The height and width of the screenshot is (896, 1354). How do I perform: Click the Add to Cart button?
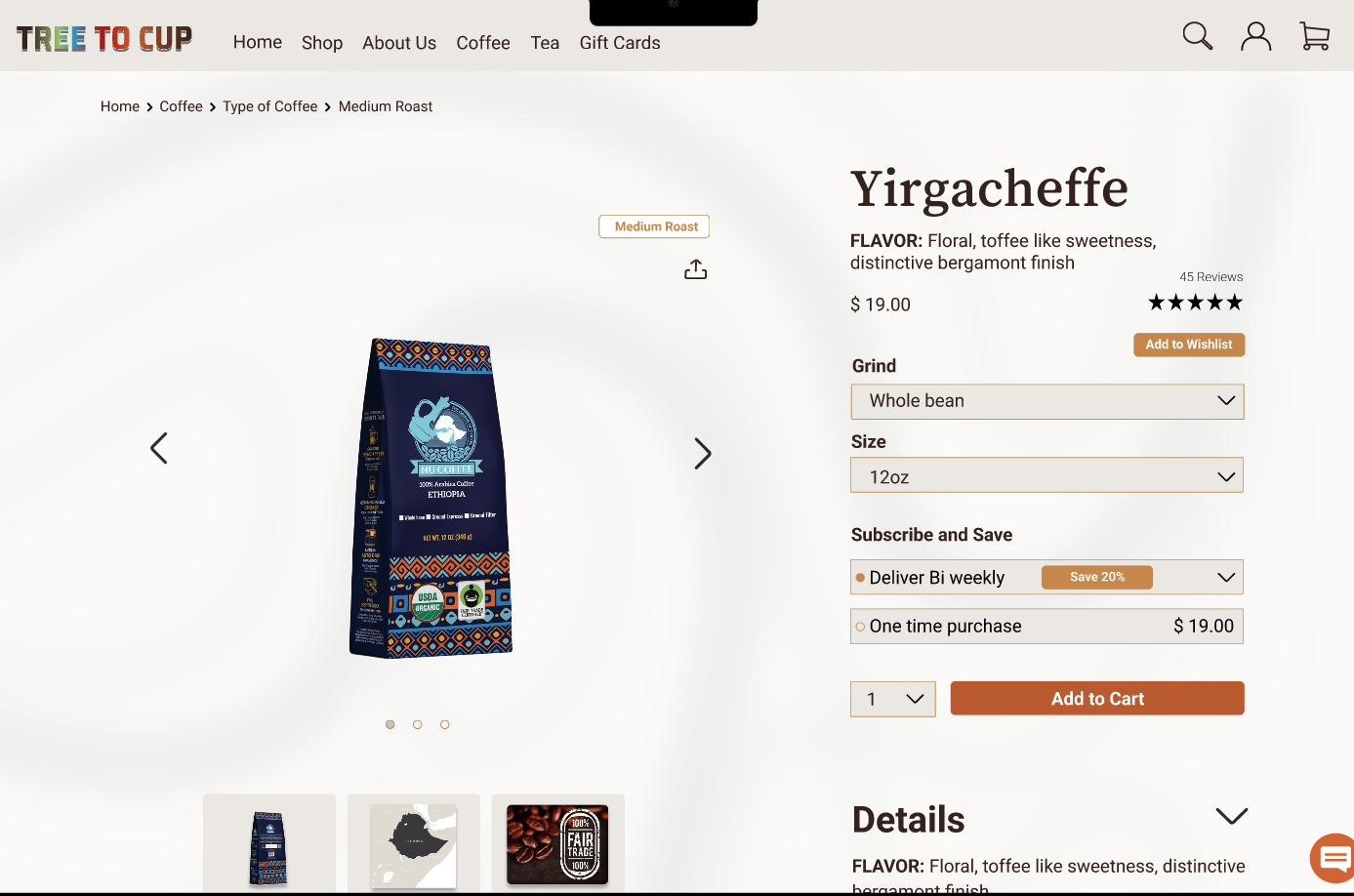1097,699
